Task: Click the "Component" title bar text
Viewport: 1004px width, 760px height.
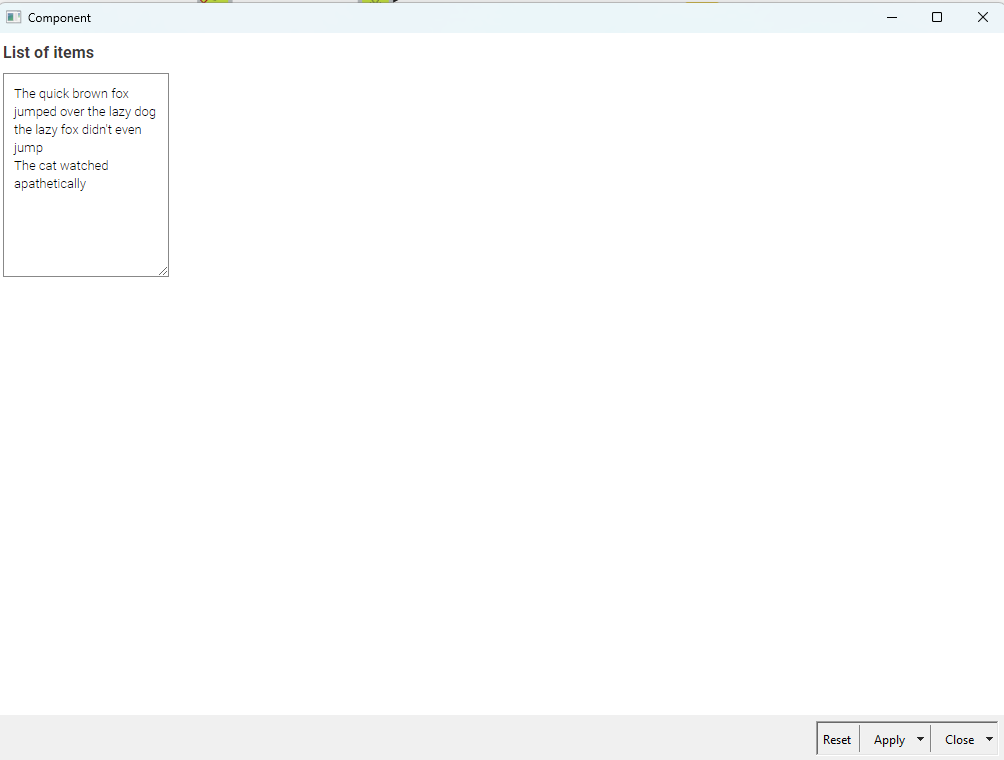Action: [59, 18]
